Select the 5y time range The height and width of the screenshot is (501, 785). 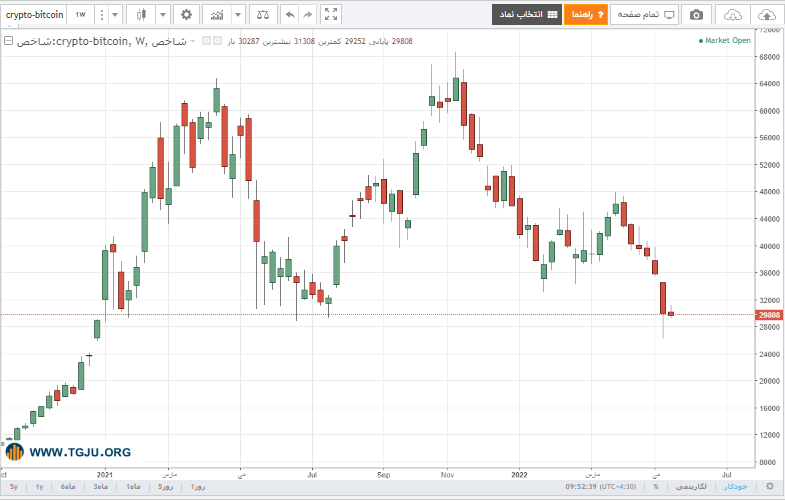14,486
